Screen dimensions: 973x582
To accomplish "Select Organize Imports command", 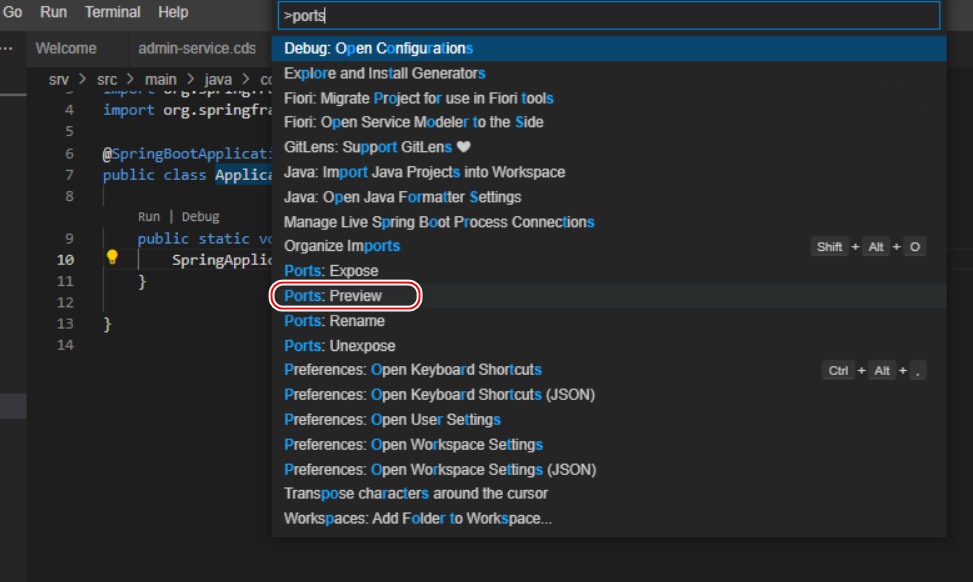I will (609, 246).
